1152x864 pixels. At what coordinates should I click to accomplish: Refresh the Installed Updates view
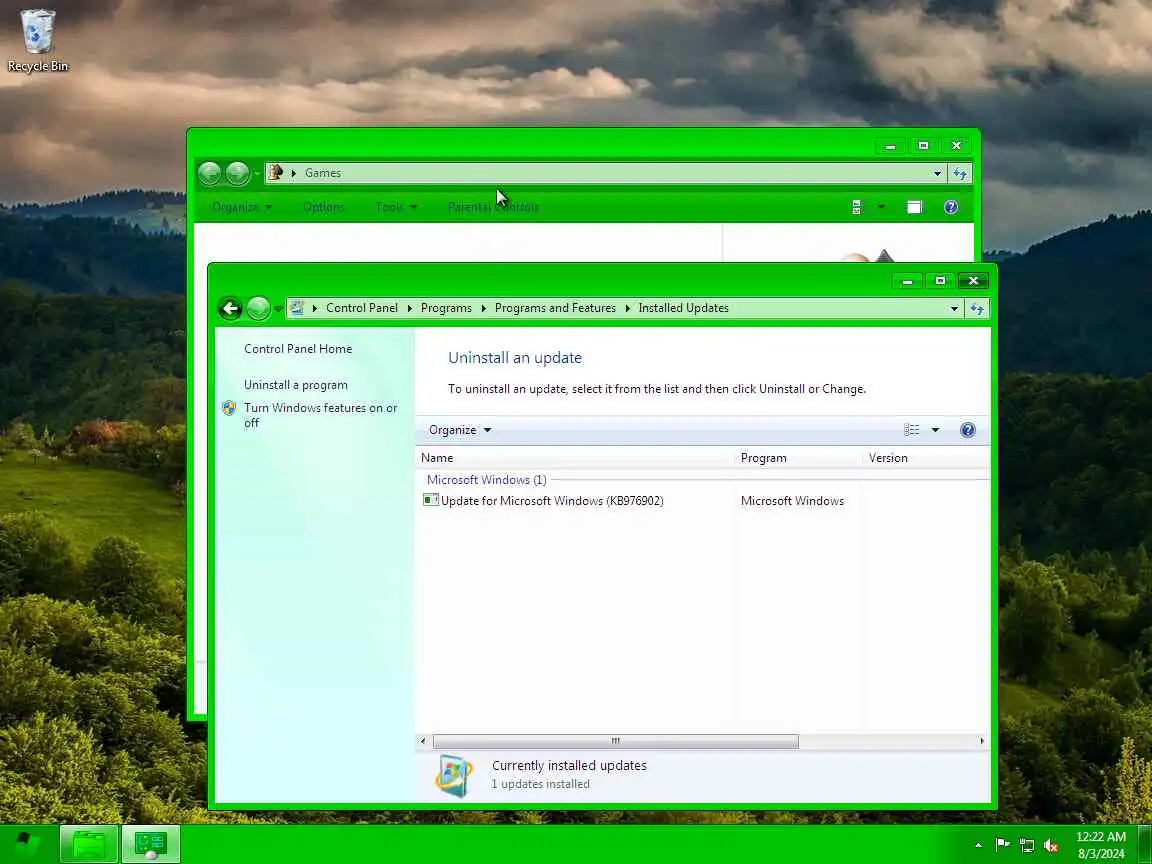[977, 309]
